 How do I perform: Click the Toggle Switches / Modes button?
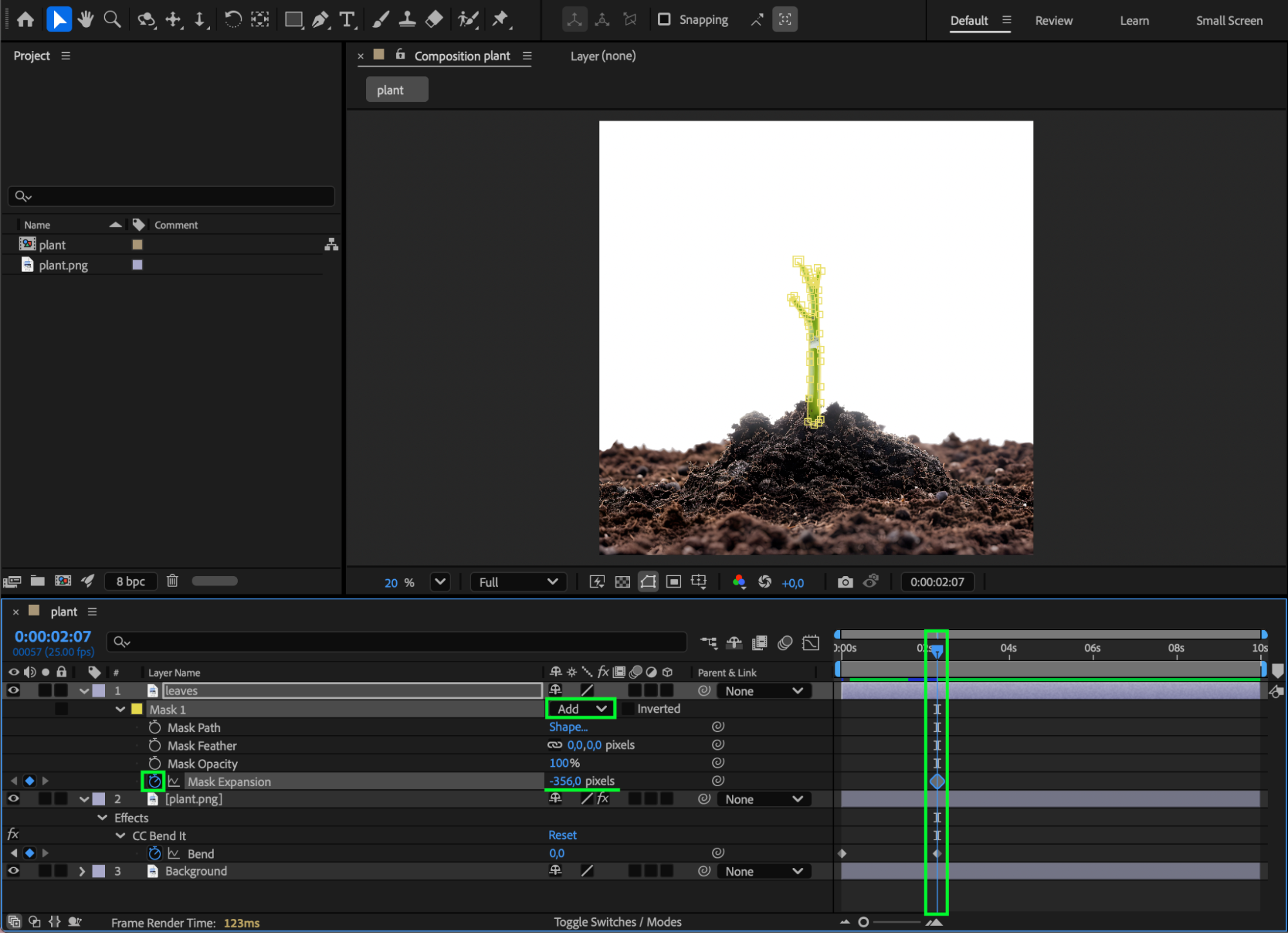[x=617, y=922]
